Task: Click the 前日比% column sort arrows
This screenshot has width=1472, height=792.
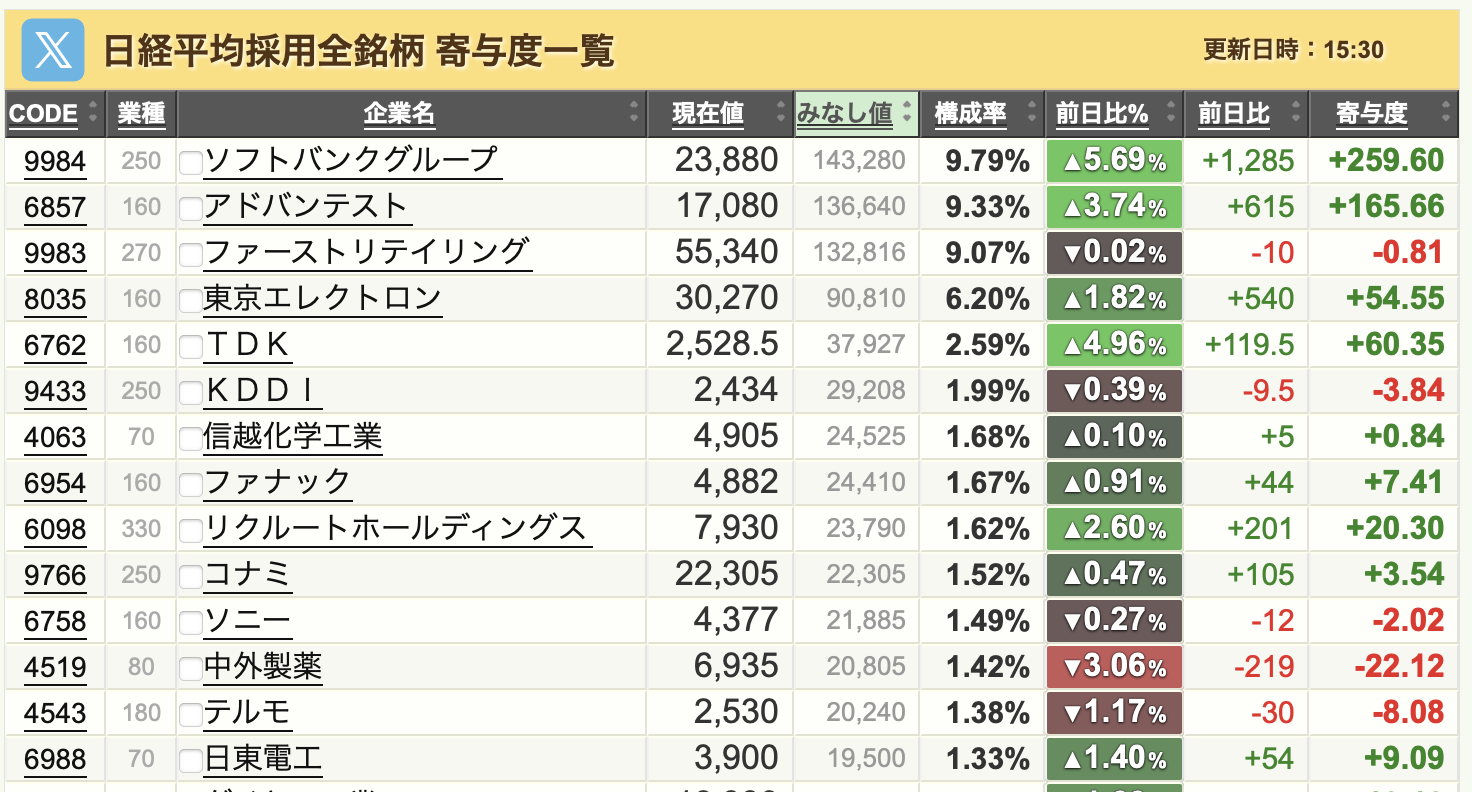Action: point(1170,114)
